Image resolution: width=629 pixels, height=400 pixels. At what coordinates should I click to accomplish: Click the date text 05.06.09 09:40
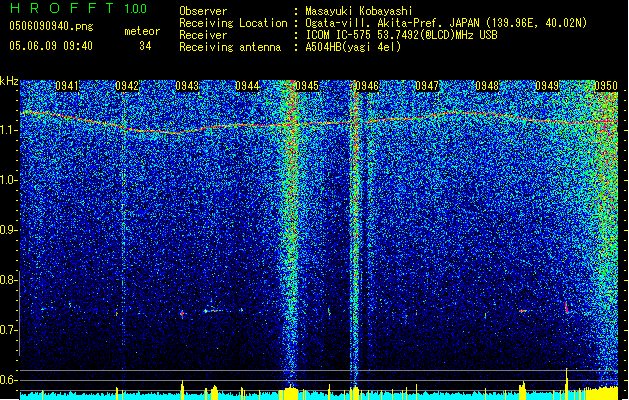click(51, 46)
